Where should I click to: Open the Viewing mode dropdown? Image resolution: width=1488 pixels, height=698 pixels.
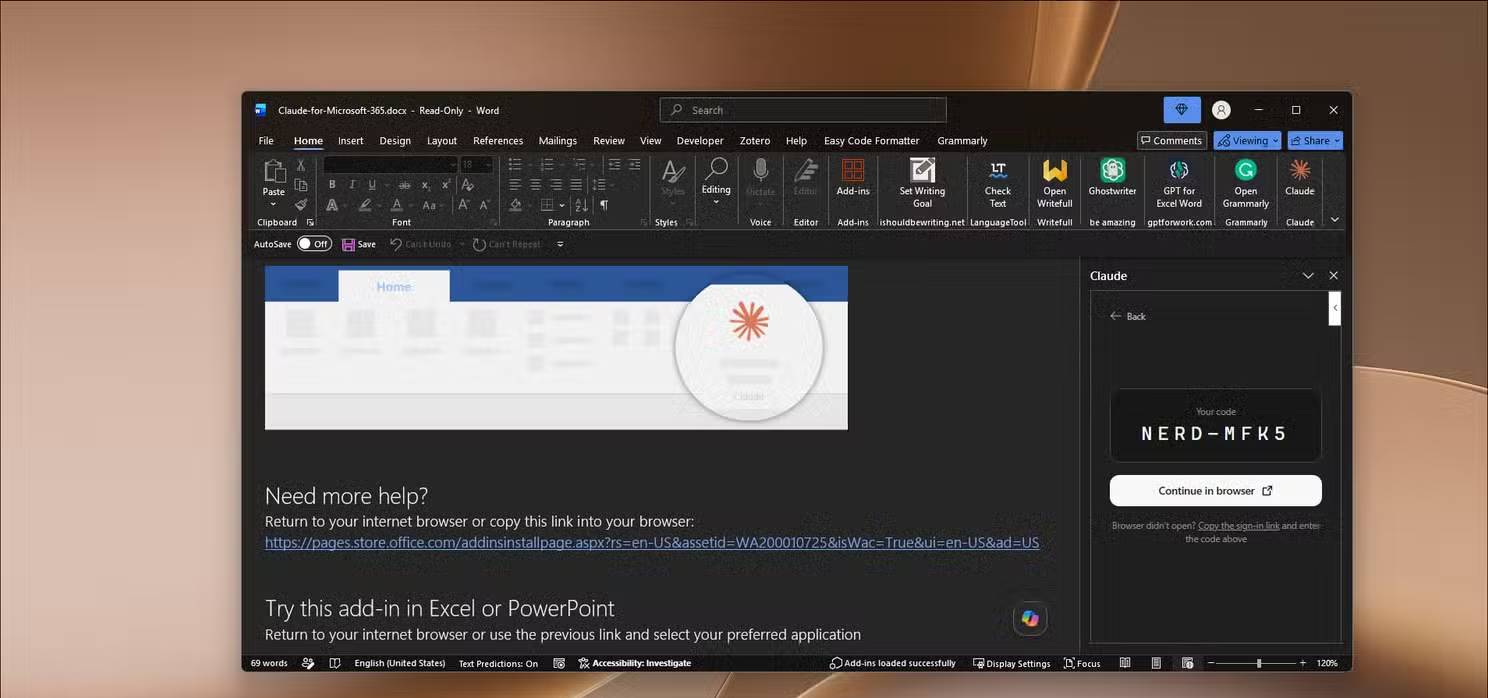[1247, 141]
